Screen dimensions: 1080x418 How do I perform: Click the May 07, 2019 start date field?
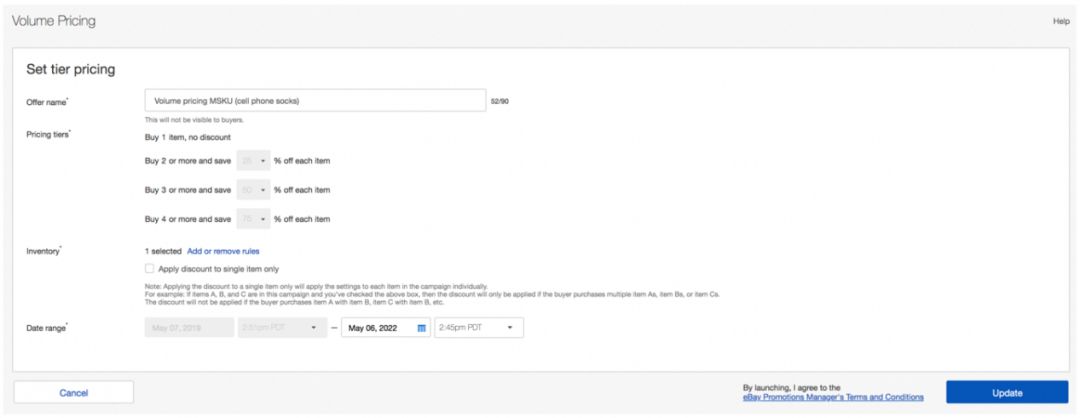189,328
